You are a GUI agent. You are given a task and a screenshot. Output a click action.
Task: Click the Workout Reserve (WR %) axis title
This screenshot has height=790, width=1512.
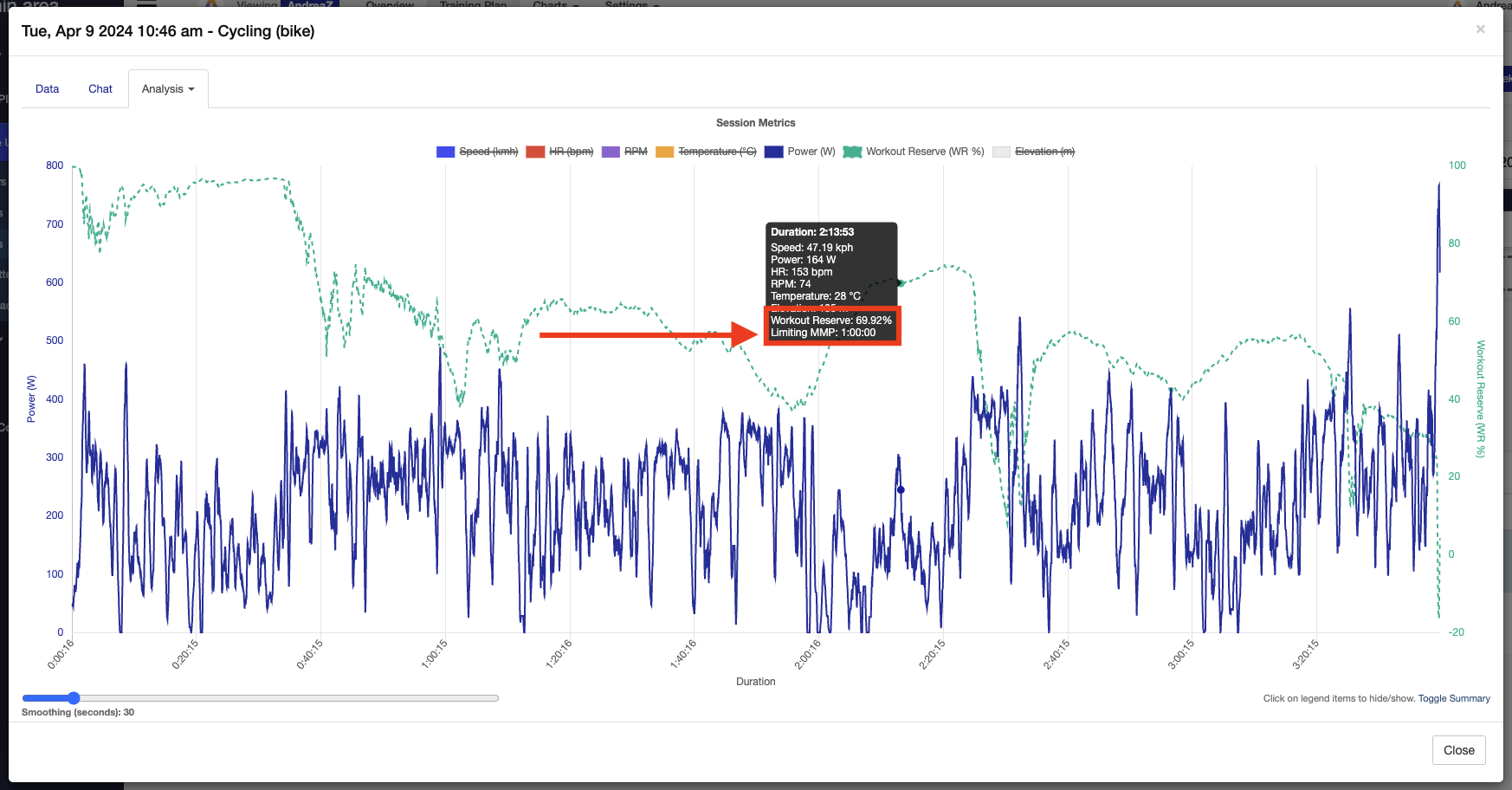click(1481, 398)
